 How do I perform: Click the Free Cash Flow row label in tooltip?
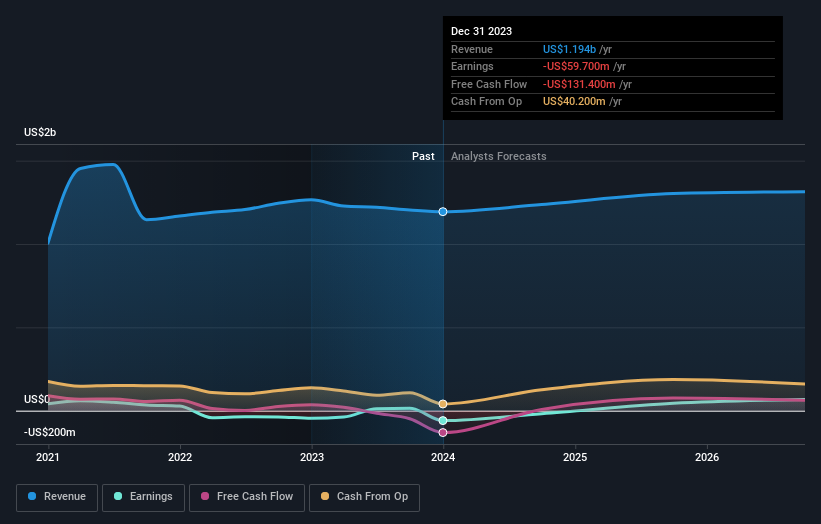click(489, 84)
